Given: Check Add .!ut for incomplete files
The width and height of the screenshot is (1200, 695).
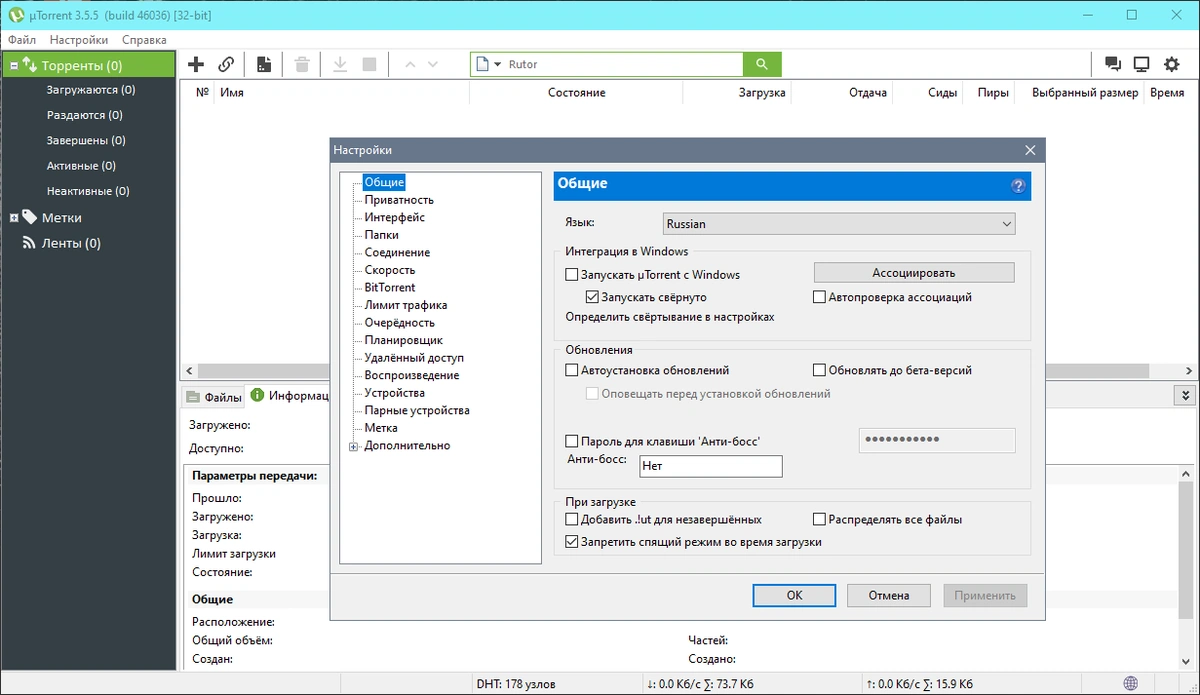Looking at the screenshot, I should (x=572, y=519).
